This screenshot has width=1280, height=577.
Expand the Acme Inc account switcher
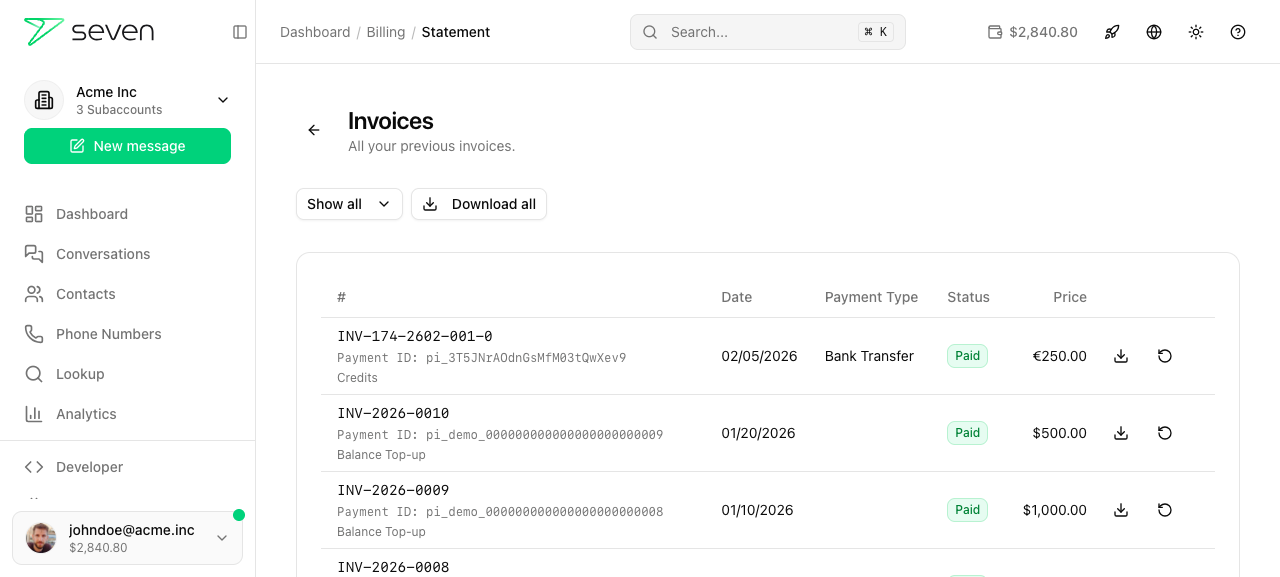[x=223, y=100]
